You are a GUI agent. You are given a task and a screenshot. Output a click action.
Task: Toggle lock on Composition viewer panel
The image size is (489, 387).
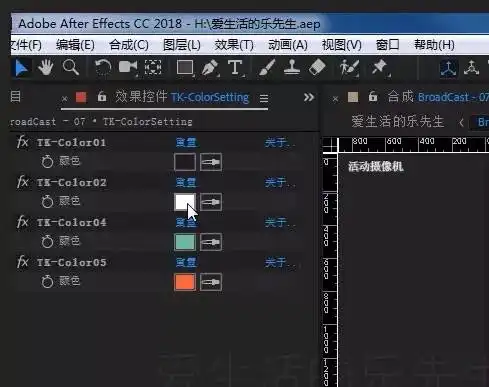point(373,97)
